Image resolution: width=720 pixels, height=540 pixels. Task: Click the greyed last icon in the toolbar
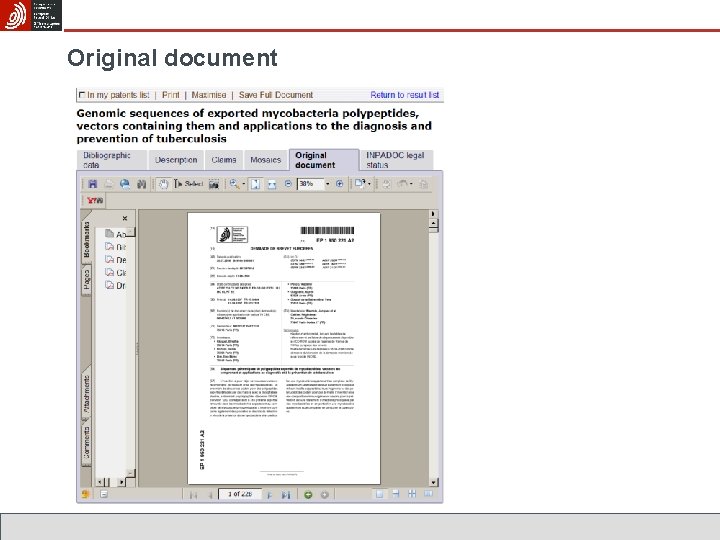point(423,184)
